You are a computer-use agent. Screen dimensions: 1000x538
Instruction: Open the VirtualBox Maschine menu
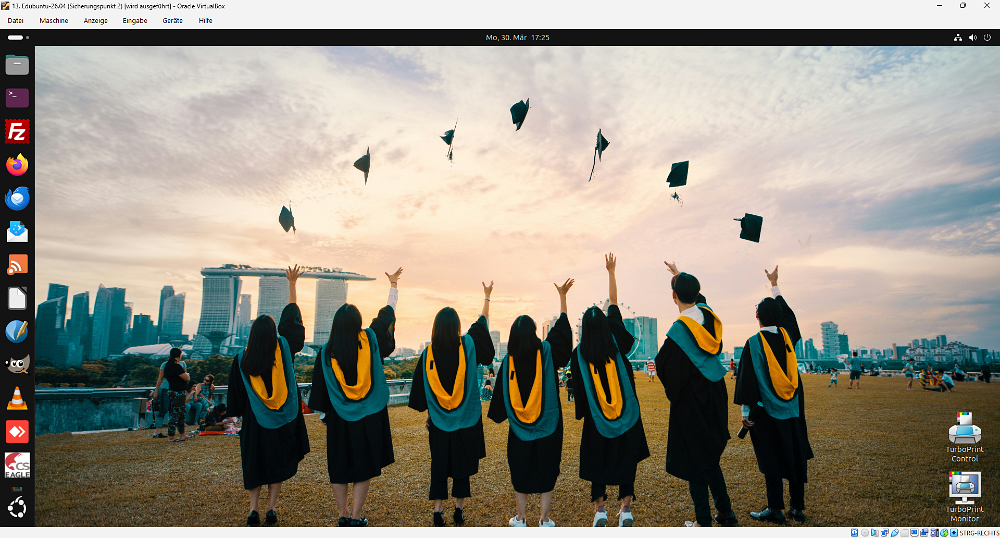54,20
